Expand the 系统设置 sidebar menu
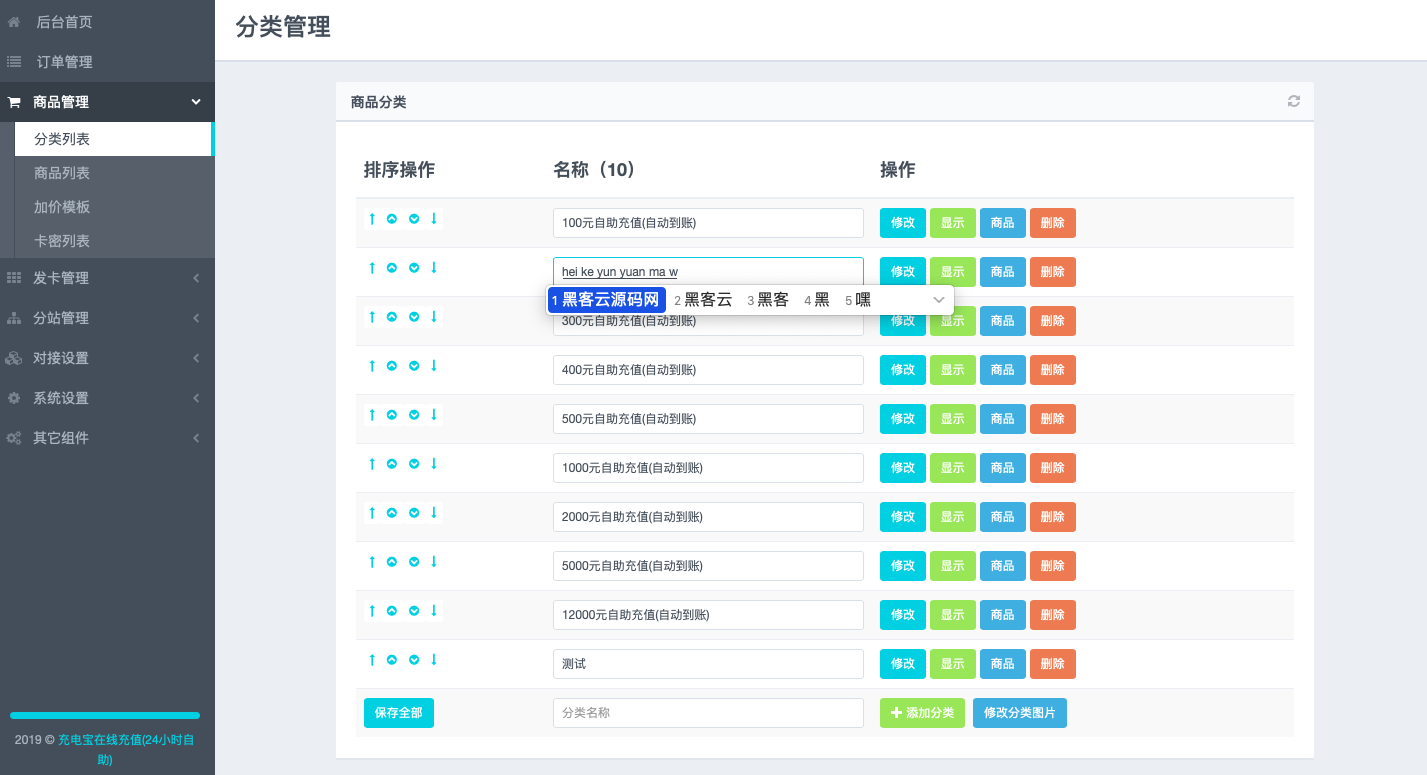Viewport: 1427px width, 775px height. tap(107, 398)
